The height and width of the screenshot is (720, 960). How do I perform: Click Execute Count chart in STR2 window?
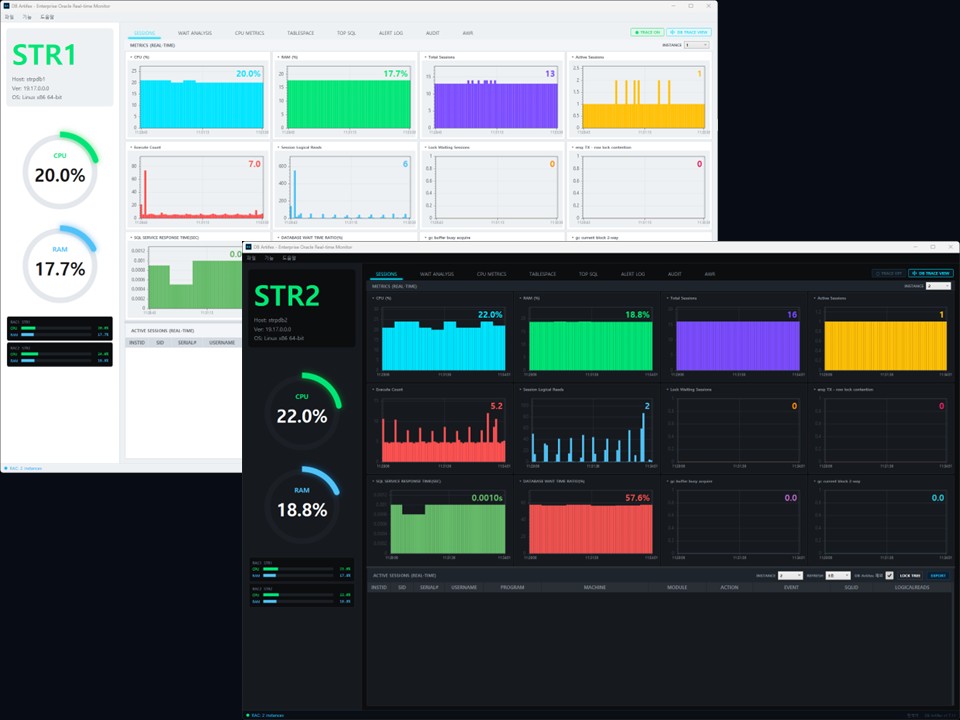(x=440, y=428)
